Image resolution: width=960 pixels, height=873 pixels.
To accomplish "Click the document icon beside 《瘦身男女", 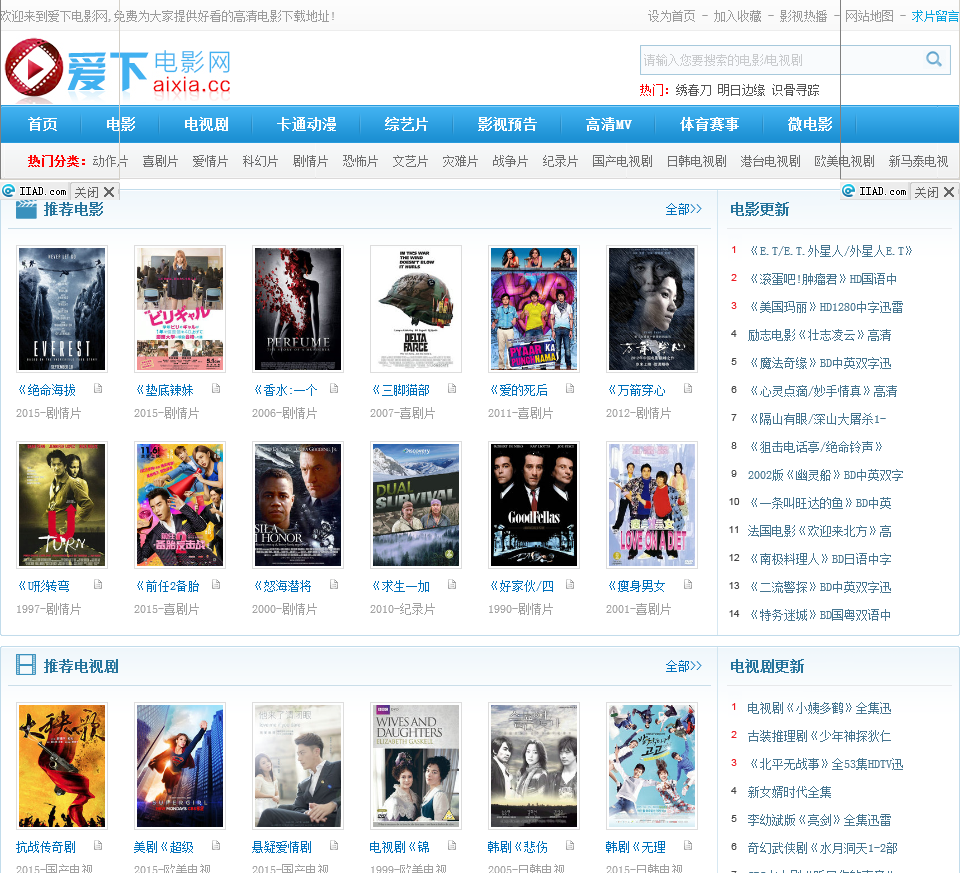I will tap(688, 584).
